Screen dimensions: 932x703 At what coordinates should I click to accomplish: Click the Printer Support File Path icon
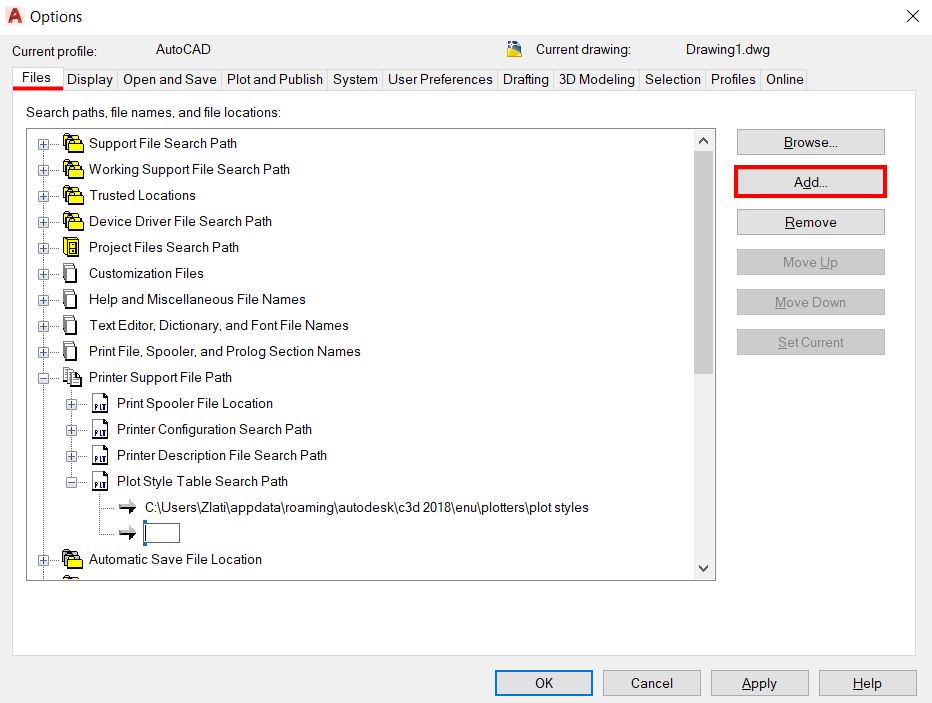click(x=72, y=377)
